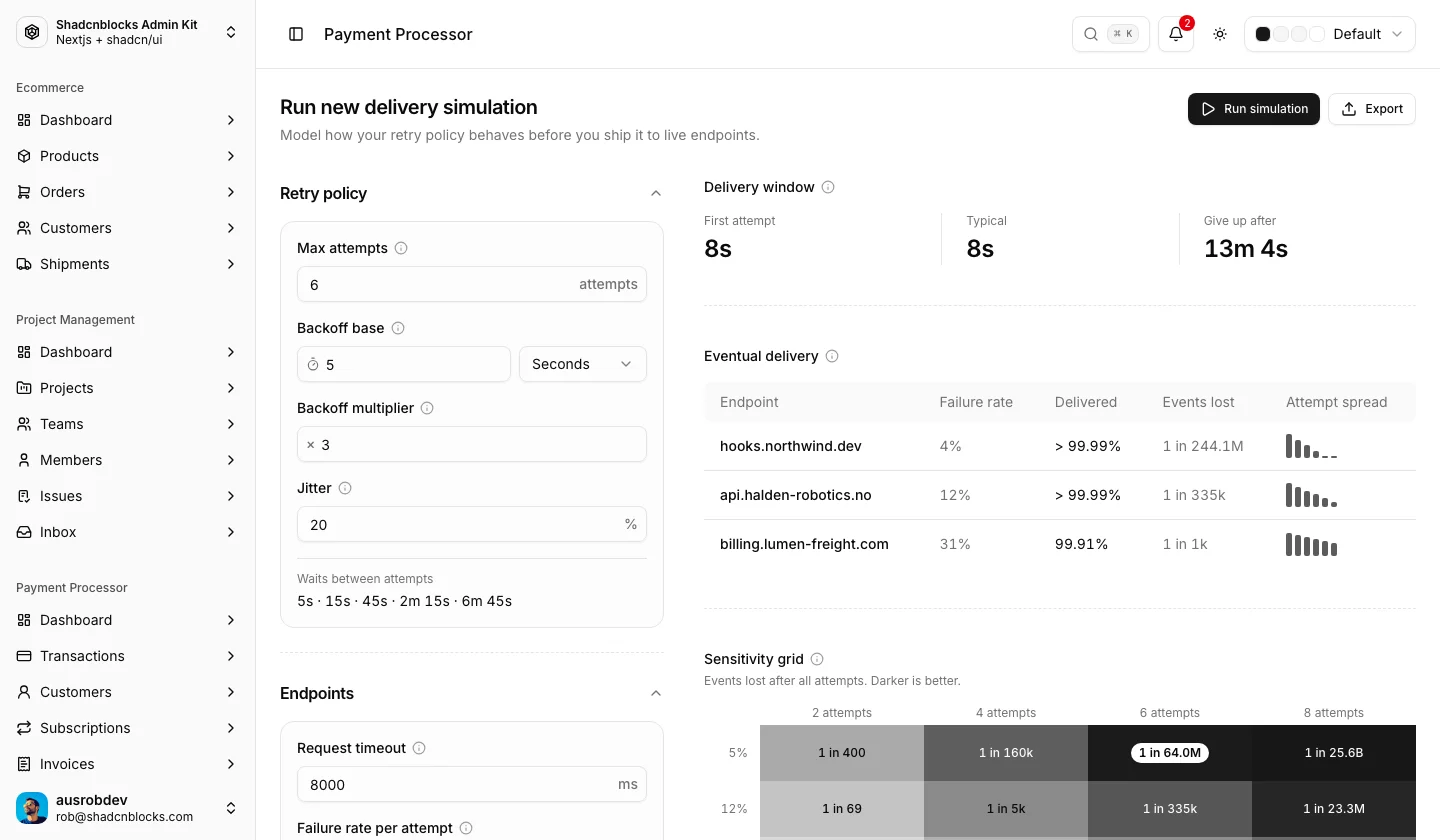Click info icon next to Max attempts
Screen dimensions: 1440x840
401,248
